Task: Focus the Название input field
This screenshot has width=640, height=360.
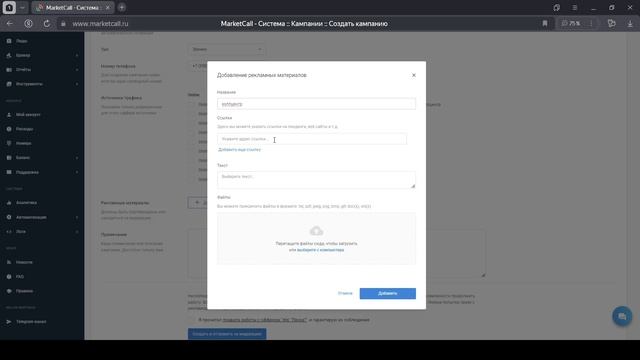Action: tap(316, 104)
